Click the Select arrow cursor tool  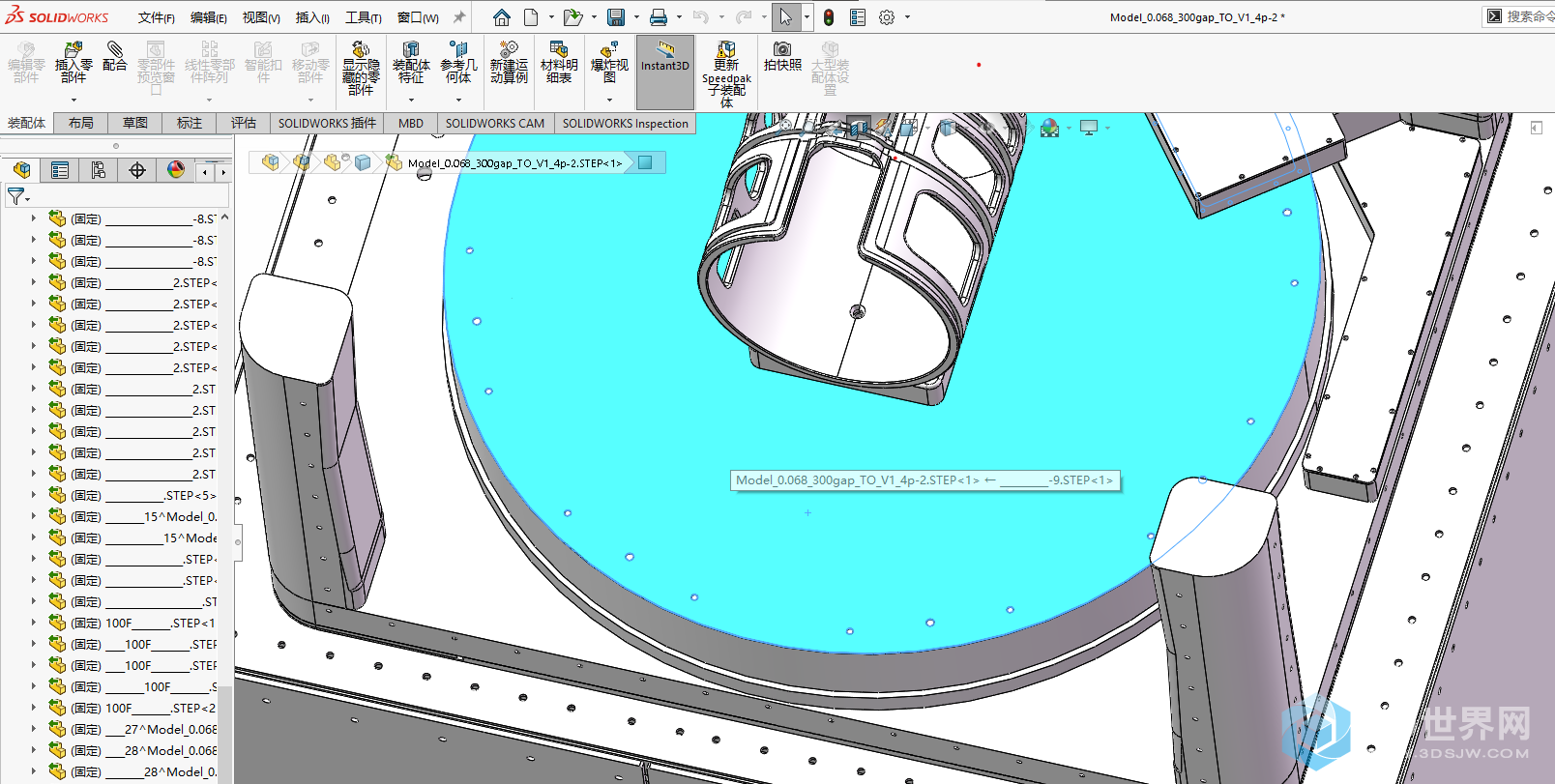click(786, 17)
